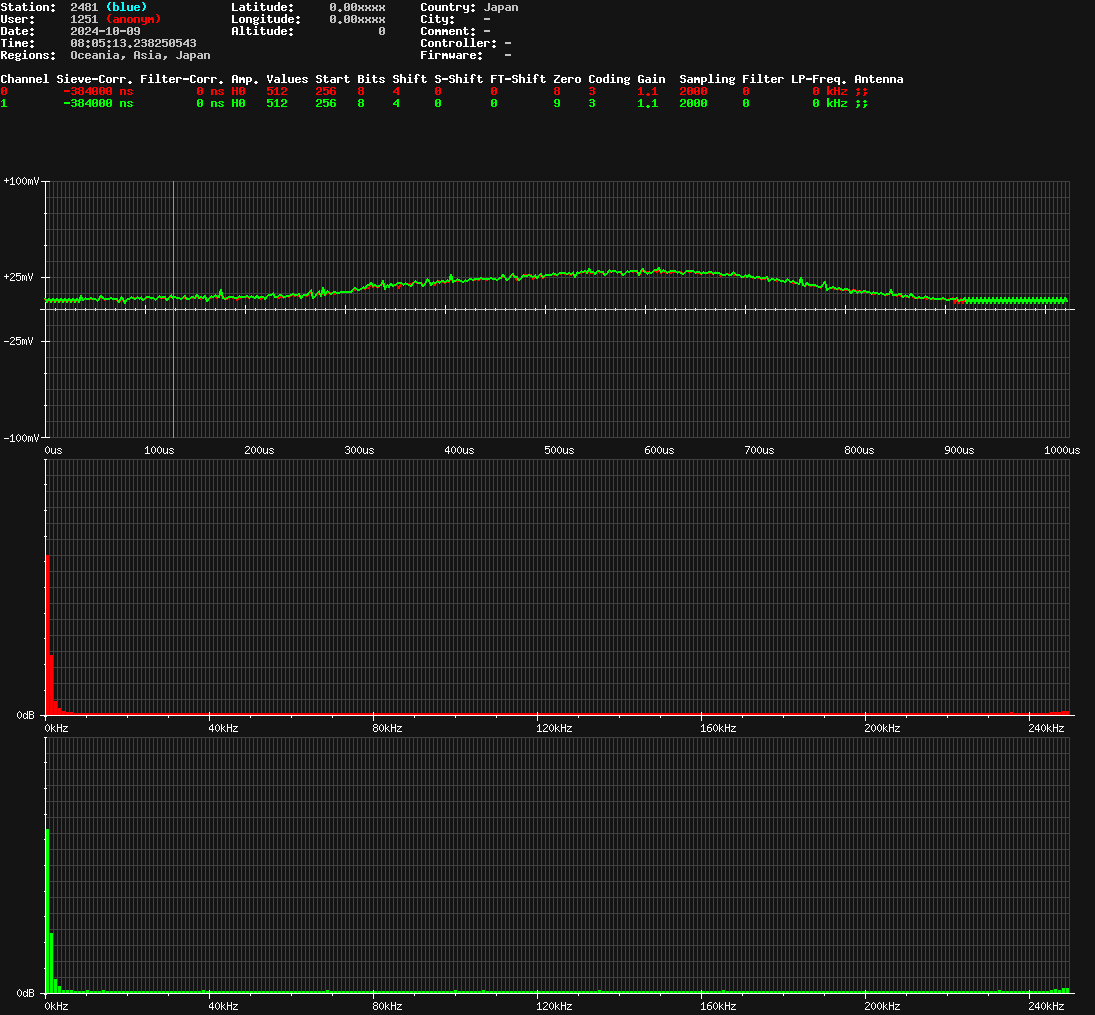Click the Controller label

click(458, 43)
